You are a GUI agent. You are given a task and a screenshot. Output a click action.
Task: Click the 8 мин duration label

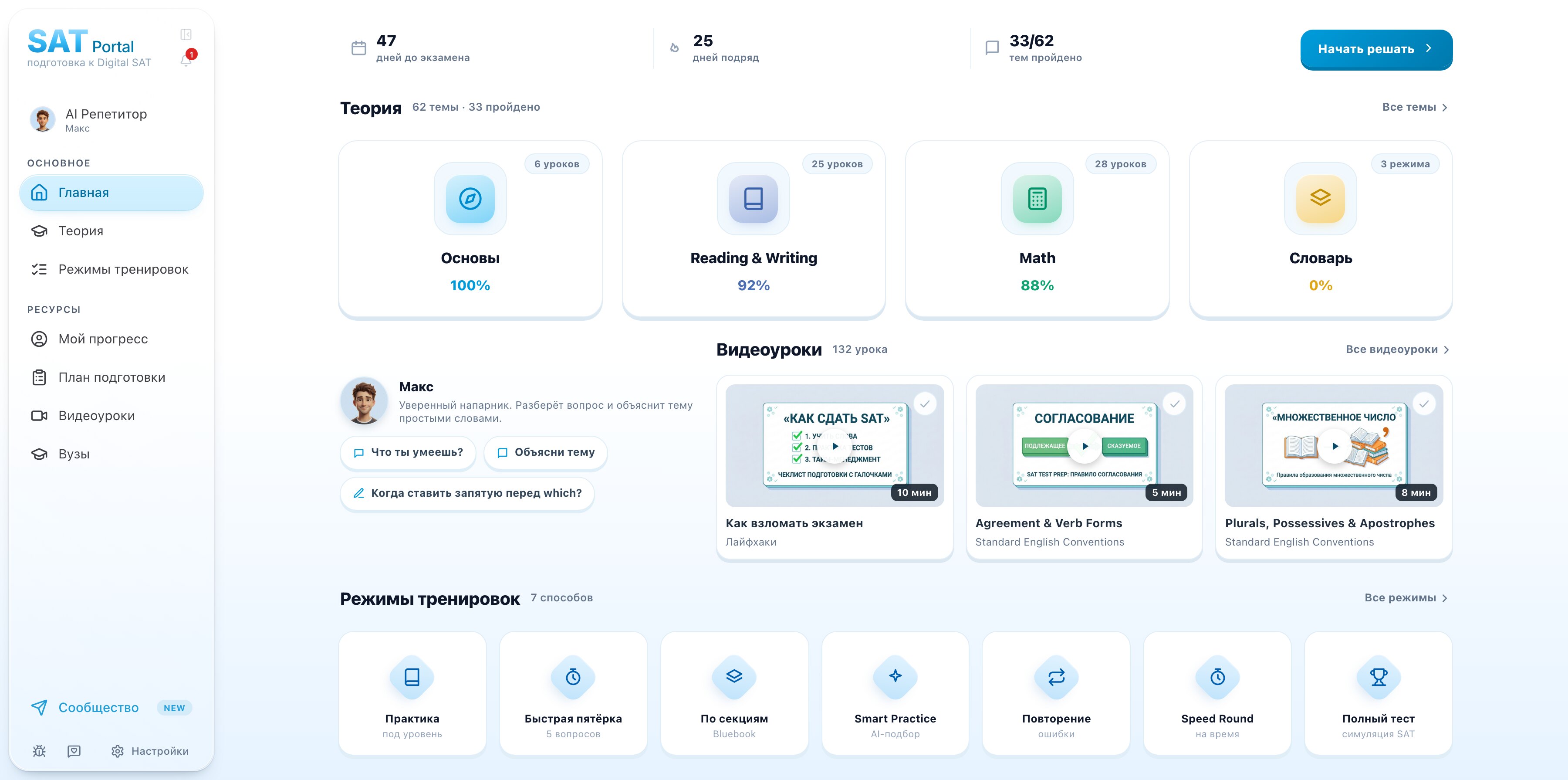pyautogui.click(x=1416, y=492)
